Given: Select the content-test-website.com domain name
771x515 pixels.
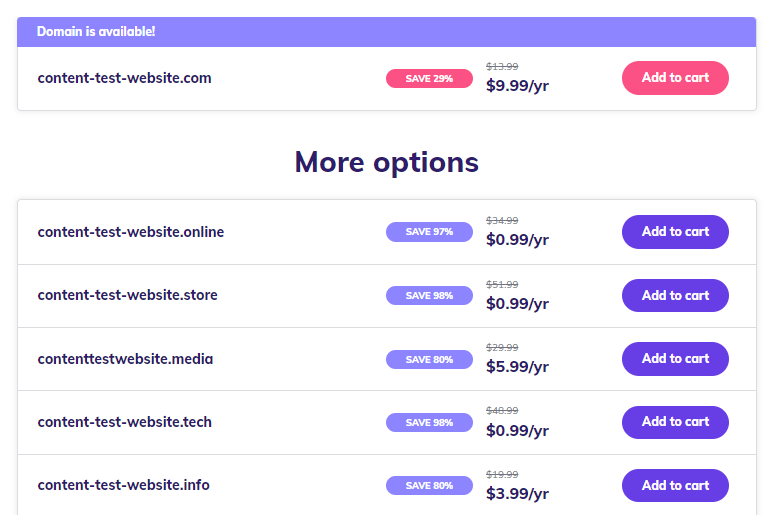Looking at the screenshot, I should [124, 78].
